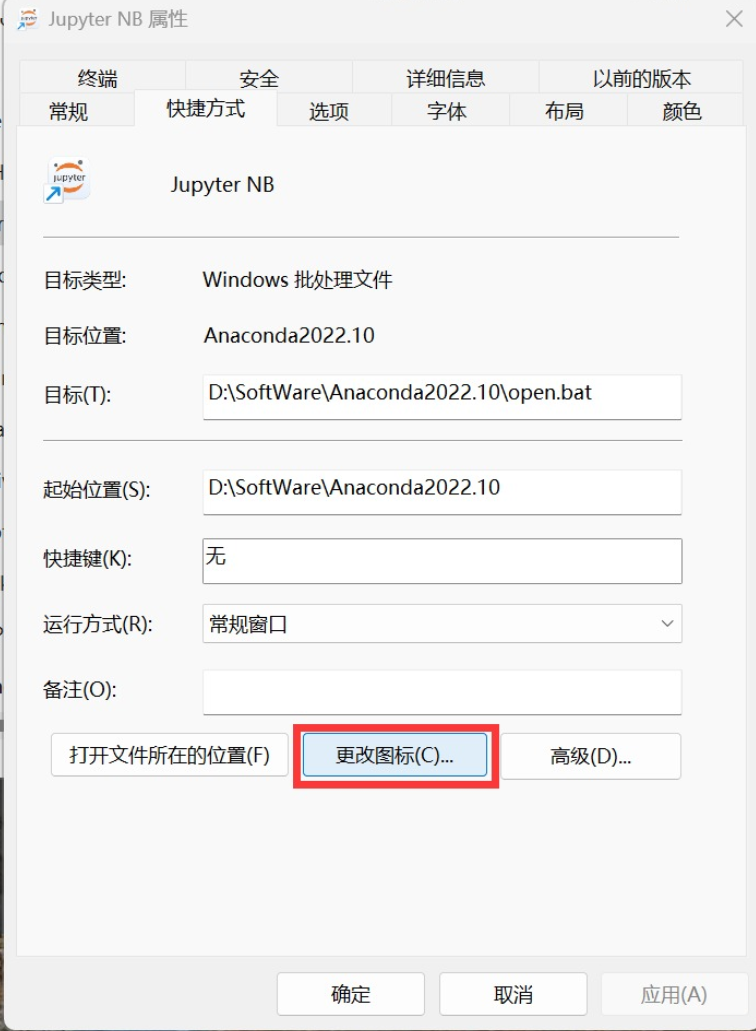Screen dimensions: 756x1031
Task: Click the Jupyter shortcut icon in properties
Action: (x=67, y=180)
